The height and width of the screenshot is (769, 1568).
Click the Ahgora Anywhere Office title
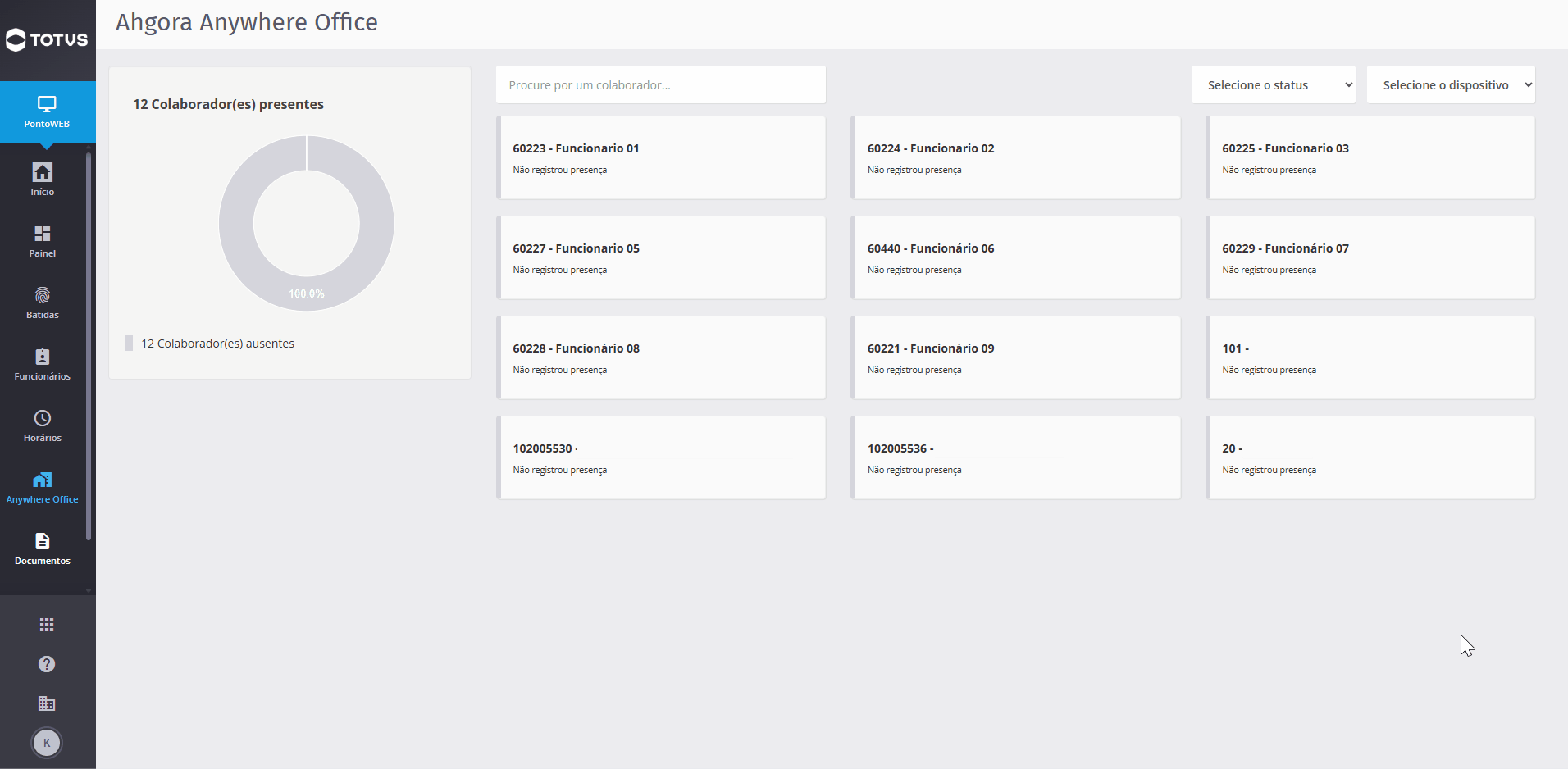pyautogui.click(x=247, y=22)
